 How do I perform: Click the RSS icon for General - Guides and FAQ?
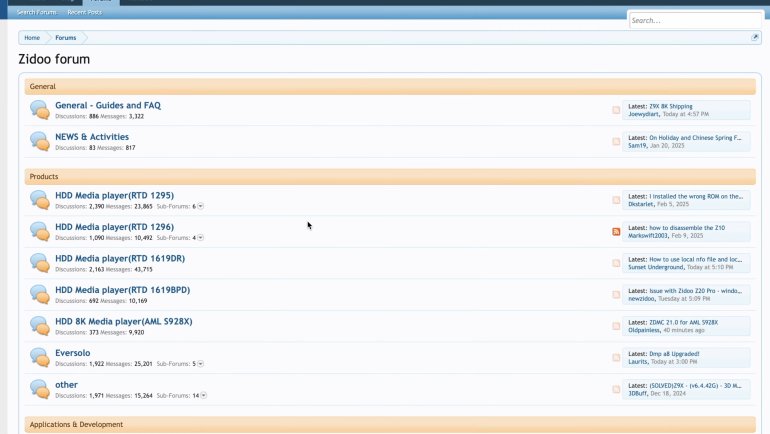(616, 110)
